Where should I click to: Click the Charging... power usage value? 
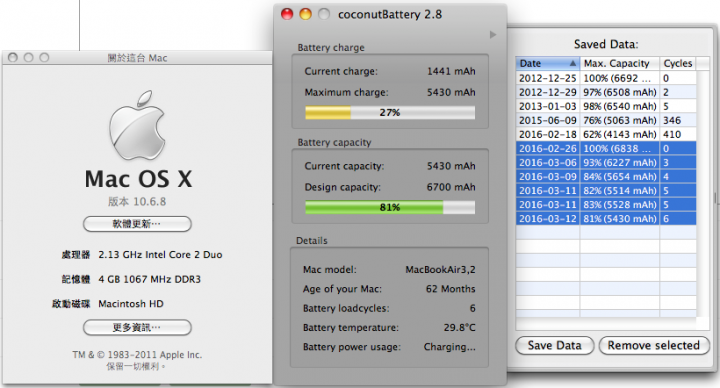click(x=450, y=347)
